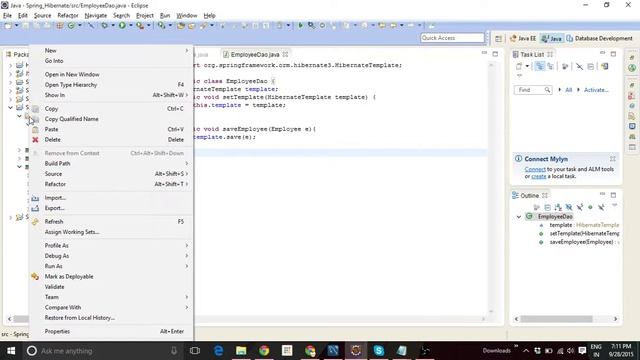Click the search magnifier in Task List Find

pyautogui.click(x=547, y=90)
